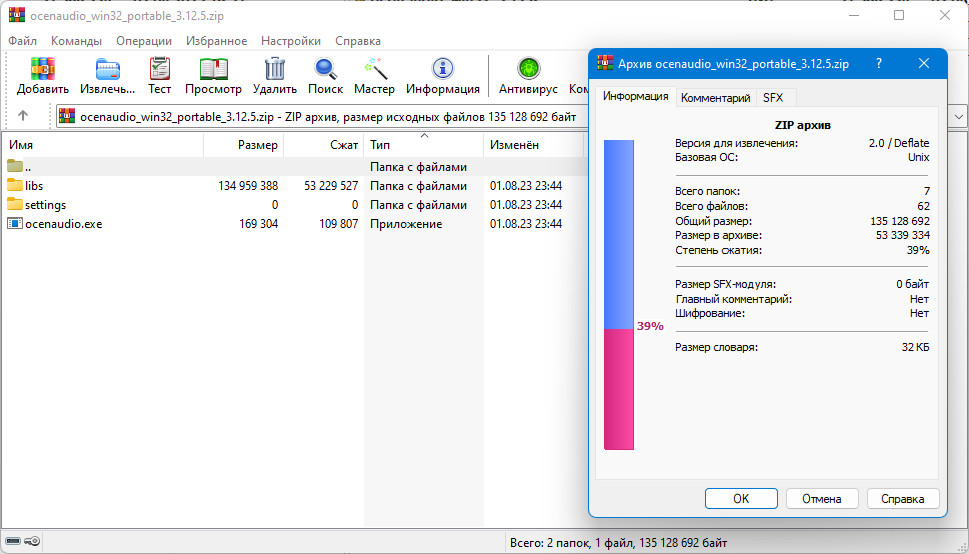Click the settings folder name

pos(45,205)
